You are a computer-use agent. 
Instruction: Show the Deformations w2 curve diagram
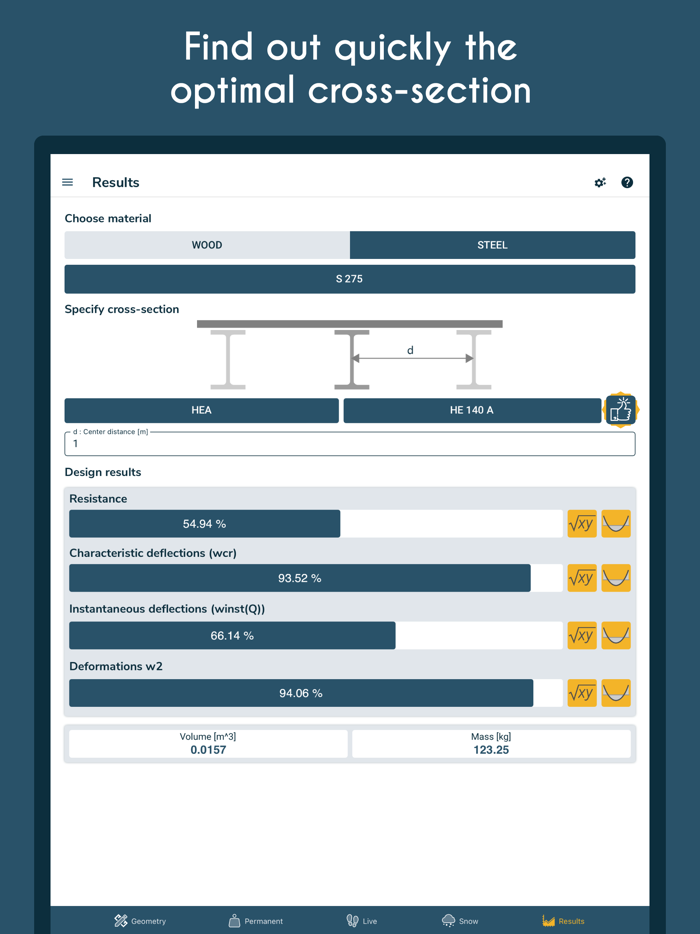click(x=616, y=693)
